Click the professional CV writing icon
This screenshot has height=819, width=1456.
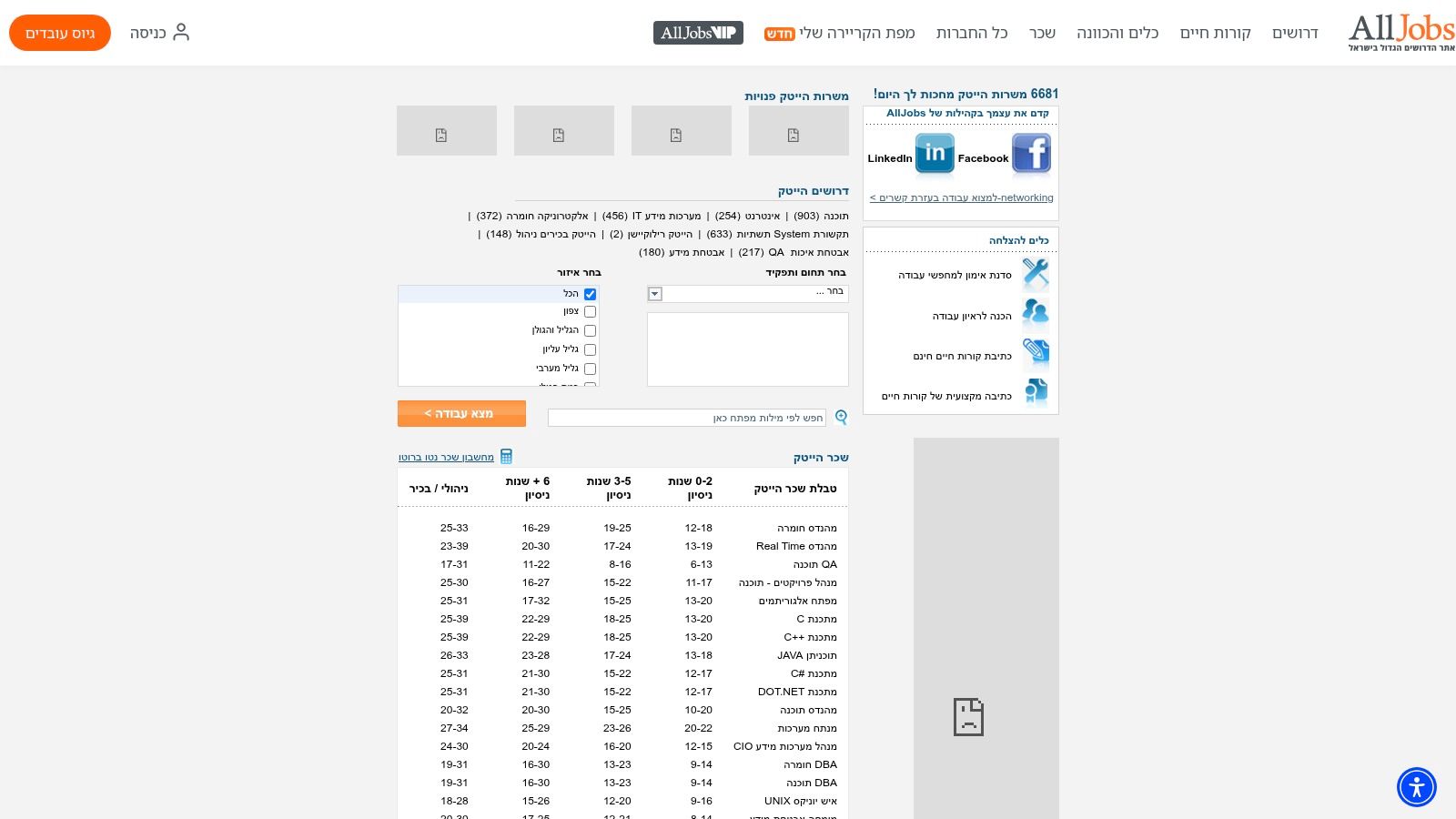pos(1036,393)
